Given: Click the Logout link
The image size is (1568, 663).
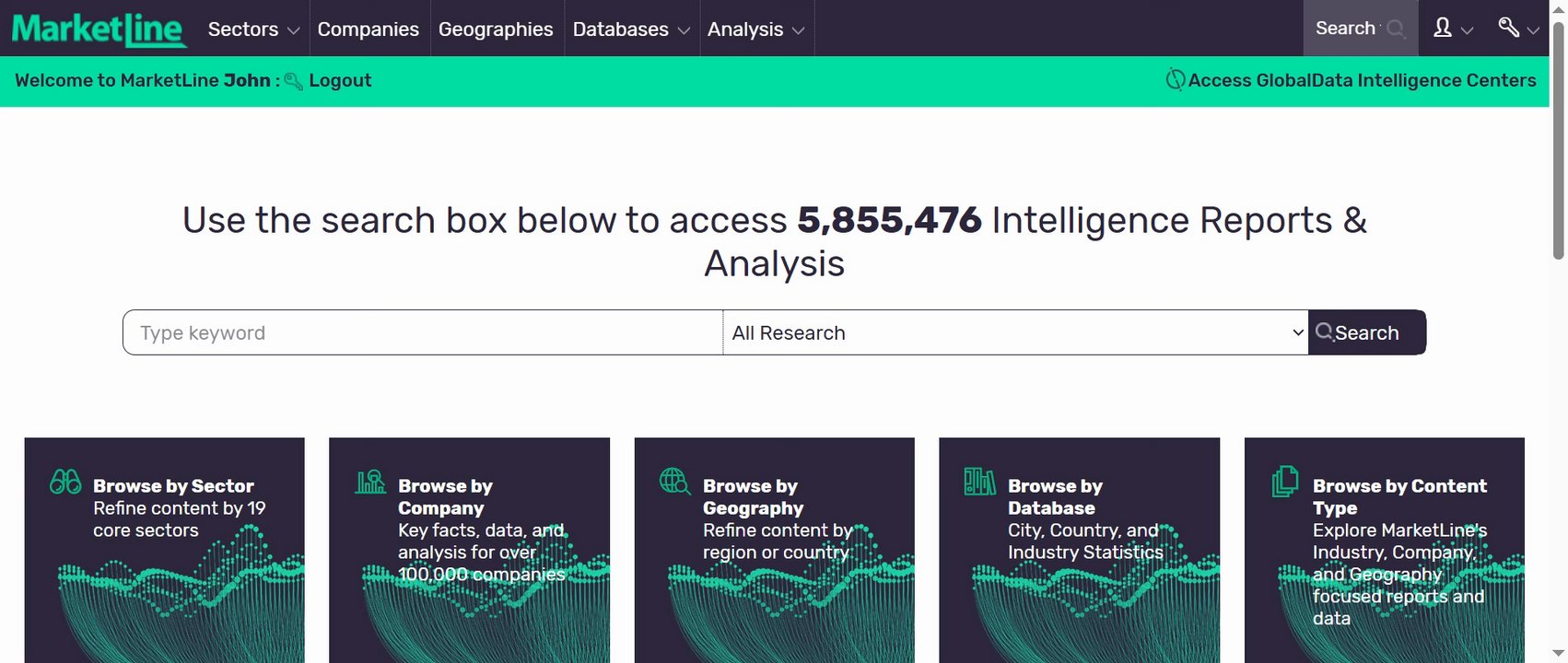Looking at the screenshot, I should point(340,80).
